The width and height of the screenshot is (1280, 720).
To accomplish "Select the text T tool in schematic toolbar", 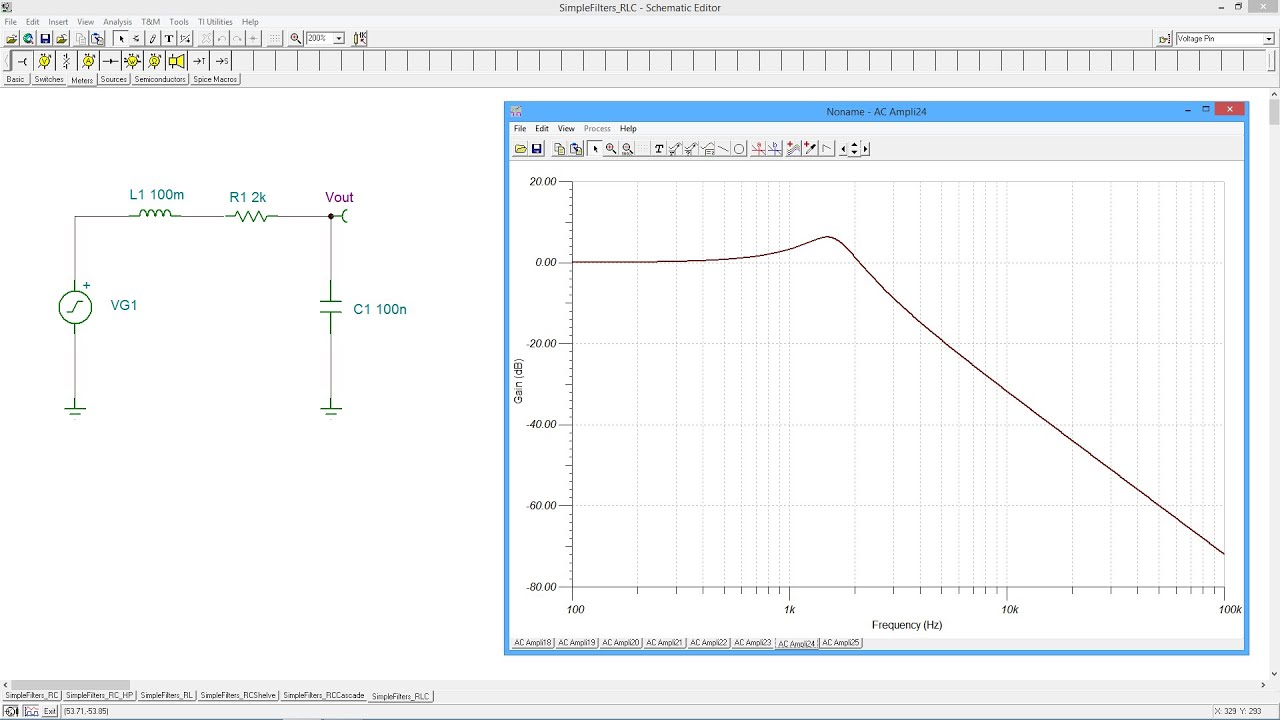I will point(169,39).
